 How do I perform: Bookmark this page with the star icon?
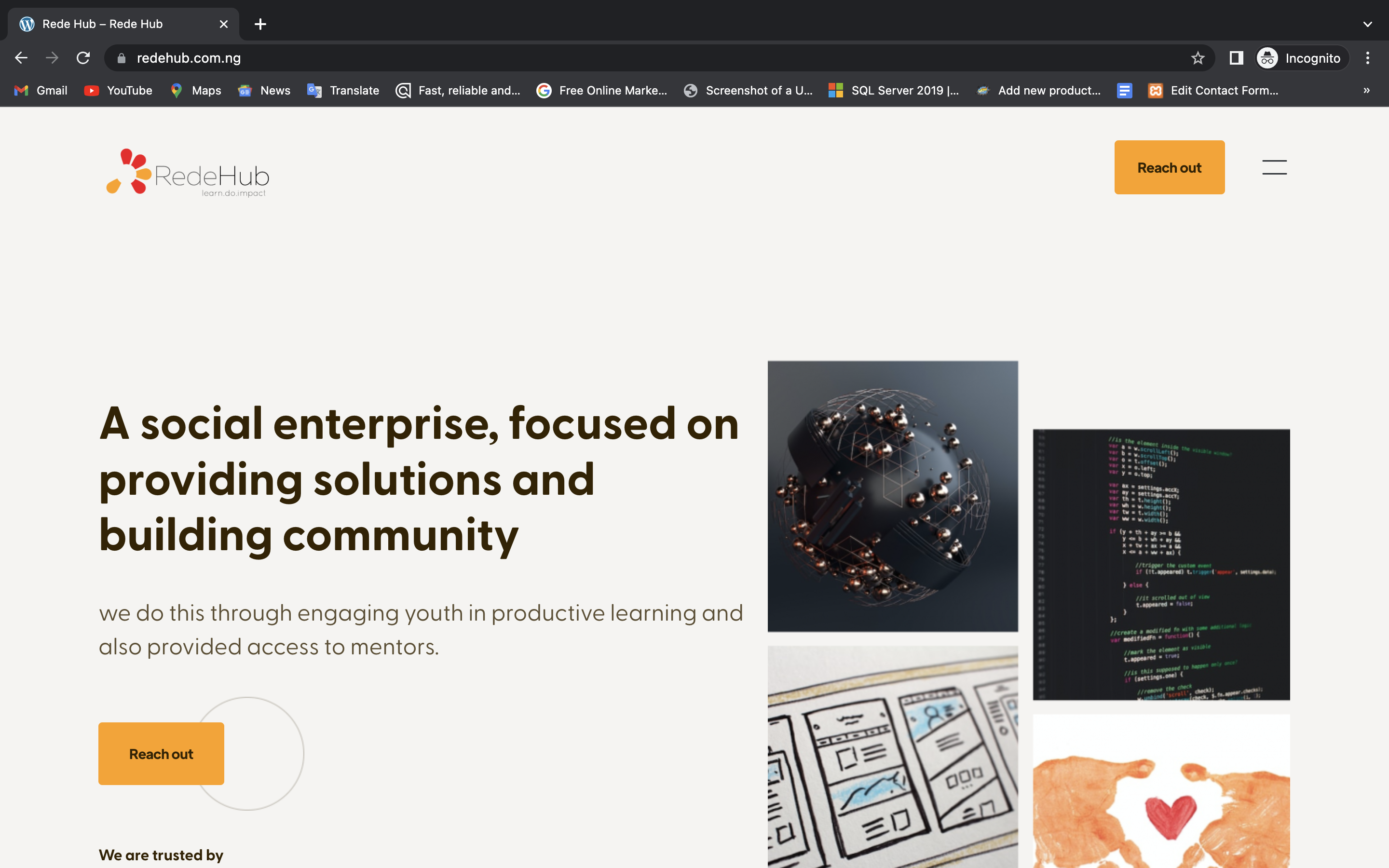pos(1198,58)
